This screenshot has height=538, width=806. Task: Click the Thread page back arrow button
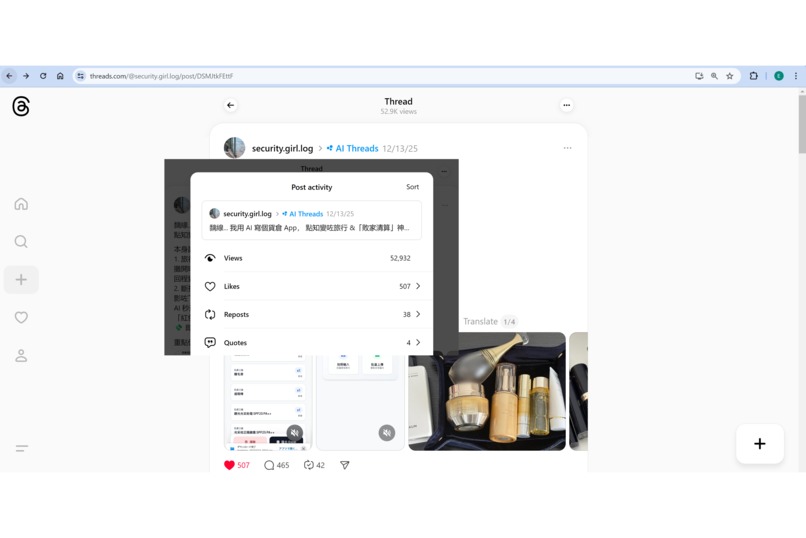click(230, 105)
